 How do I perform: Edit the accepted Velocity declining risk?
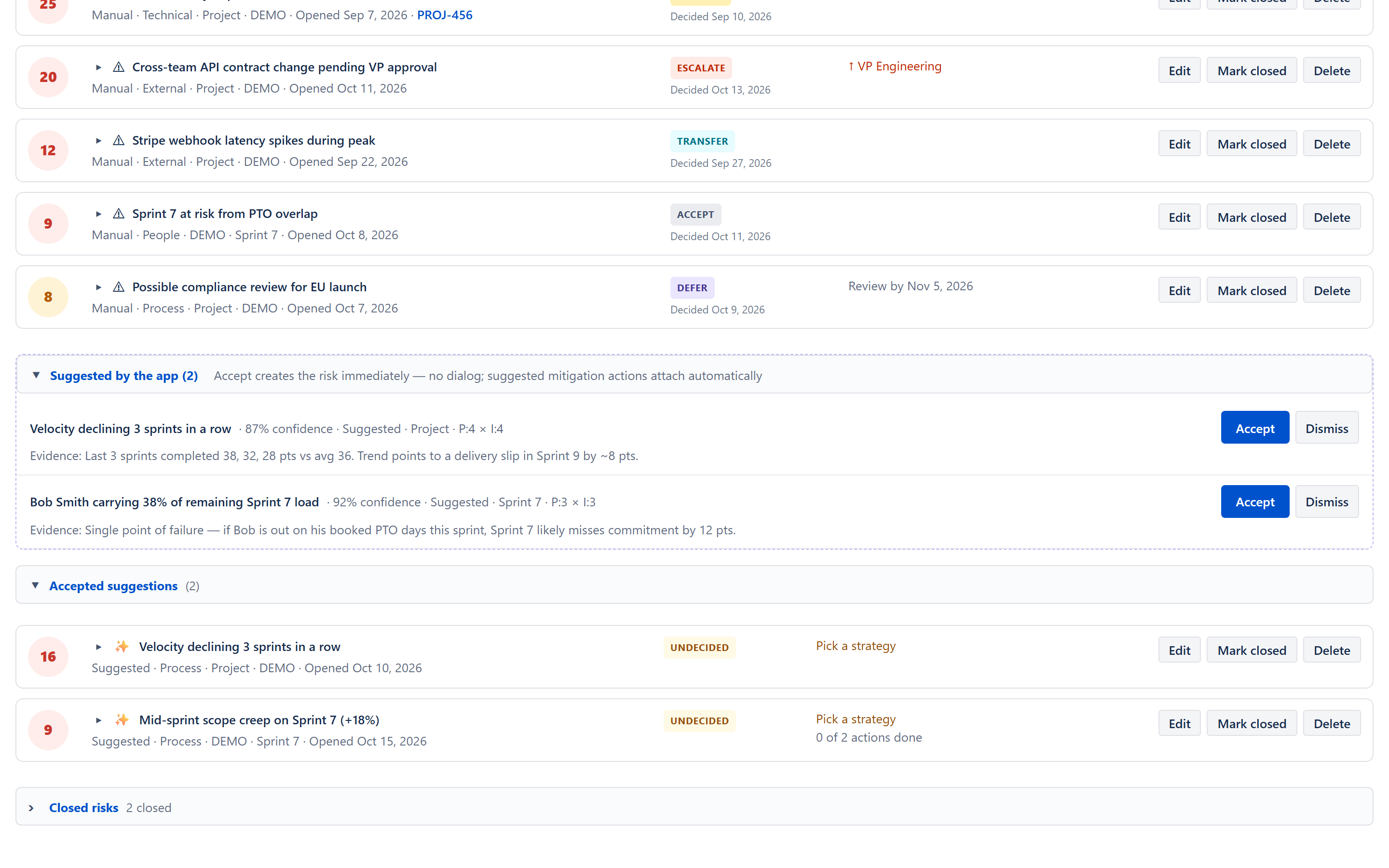click(x=1179, y=651)
